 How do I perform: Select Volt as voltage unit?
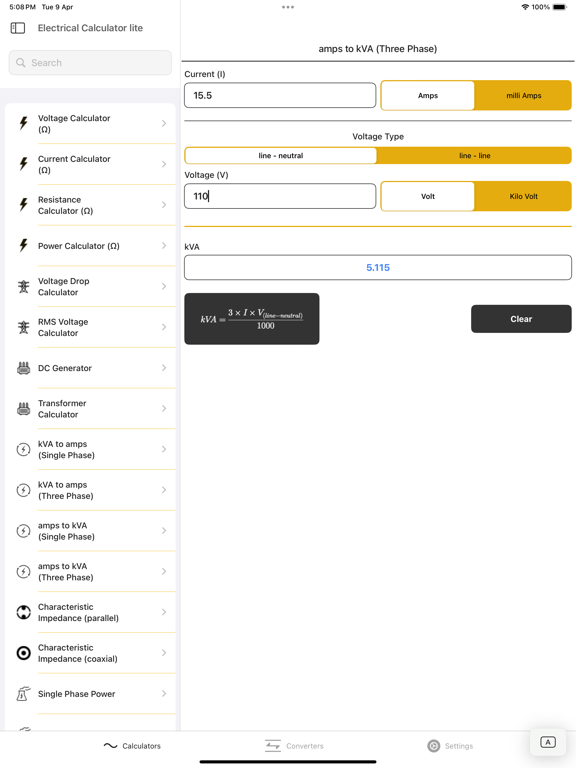428,196
